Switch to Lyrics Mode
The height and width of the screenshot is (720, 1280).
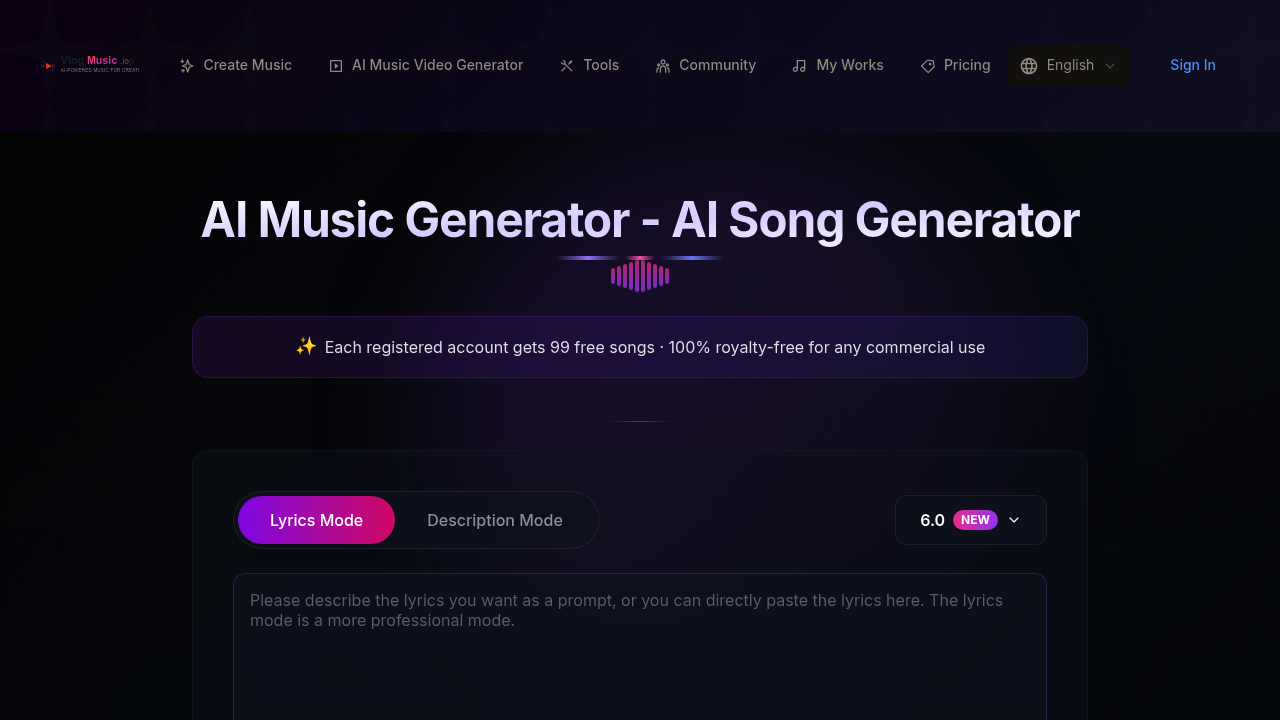(x=316, y=520)
